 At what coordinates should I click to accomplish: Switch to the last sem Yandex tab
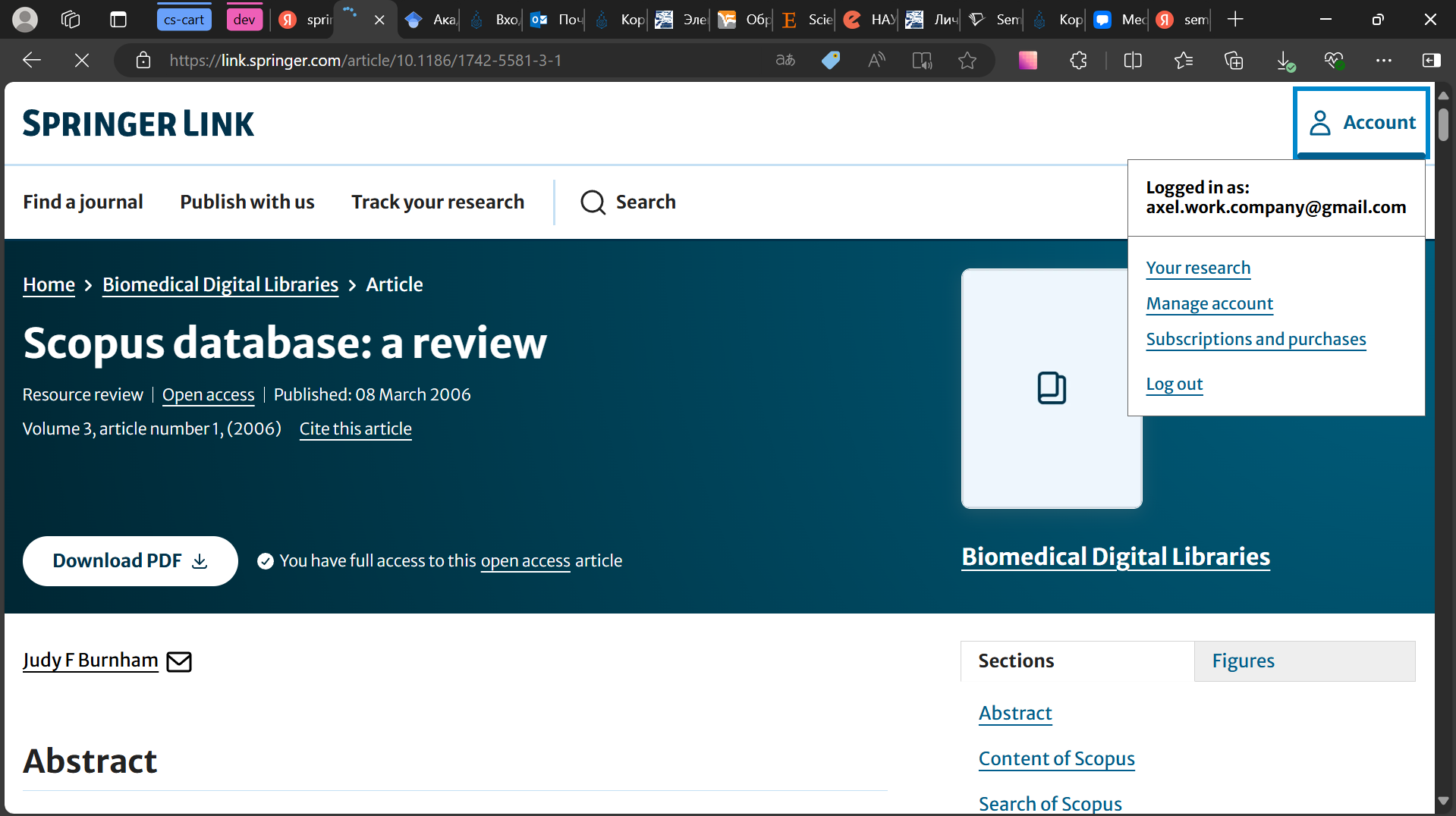[1182, 20]
